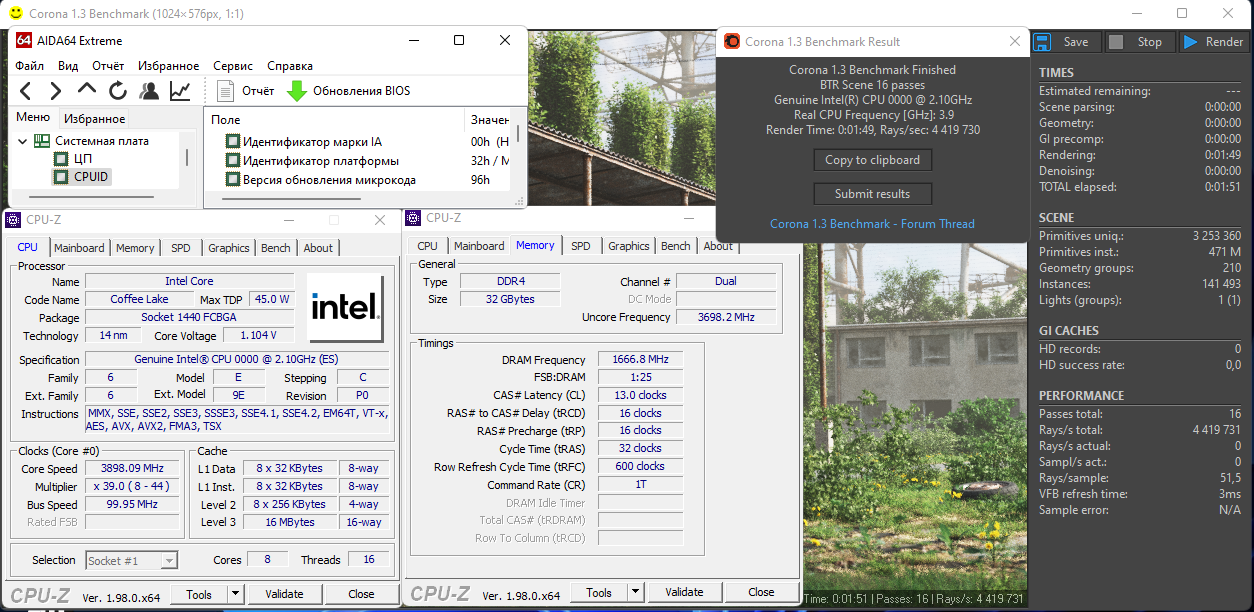Click the graph icon in AIDA64 toolbar
1254x612 pixels.
click(x=180, y=91)
